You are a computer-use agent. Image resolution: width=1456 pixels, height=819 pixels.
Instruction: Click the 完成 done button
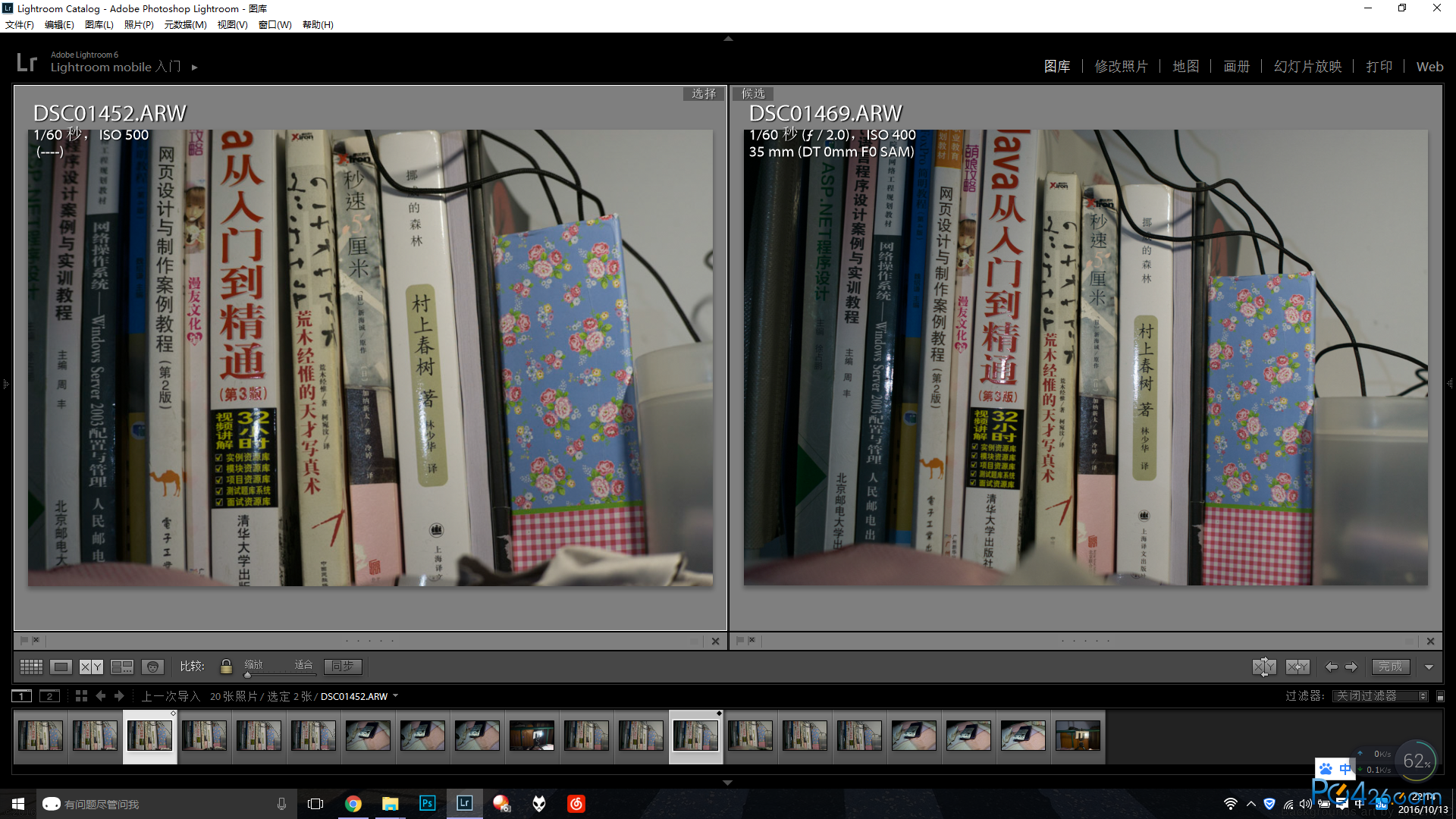coord(1391,667)
